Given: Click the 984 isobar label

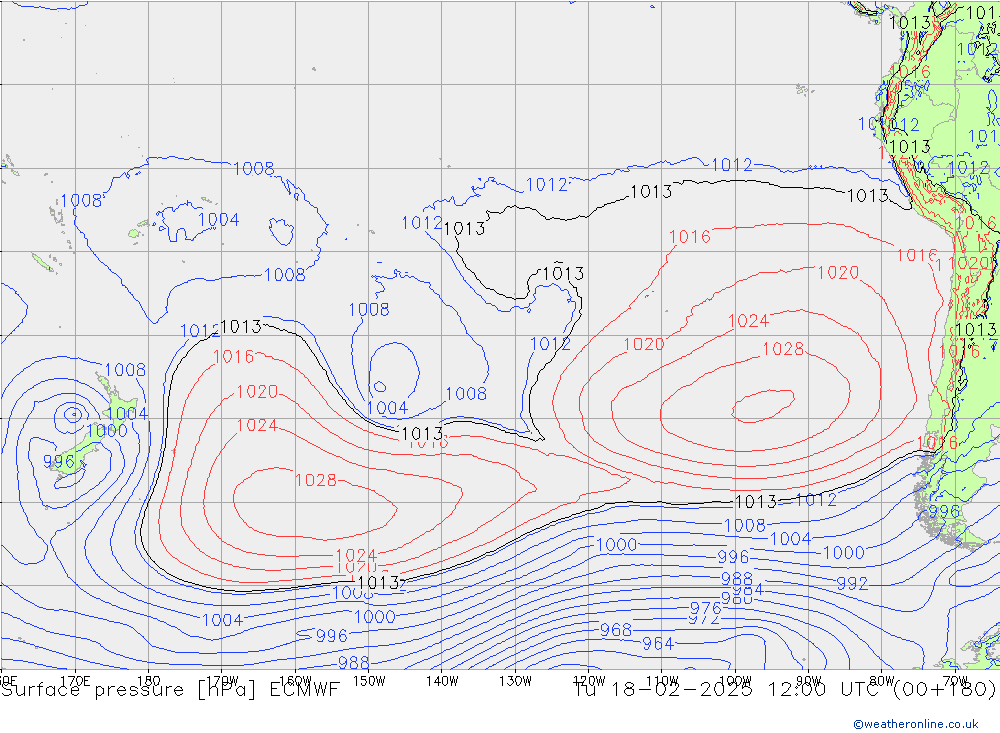Looking at the screenshot, I should pyautogui.click(x=747, y=590).
